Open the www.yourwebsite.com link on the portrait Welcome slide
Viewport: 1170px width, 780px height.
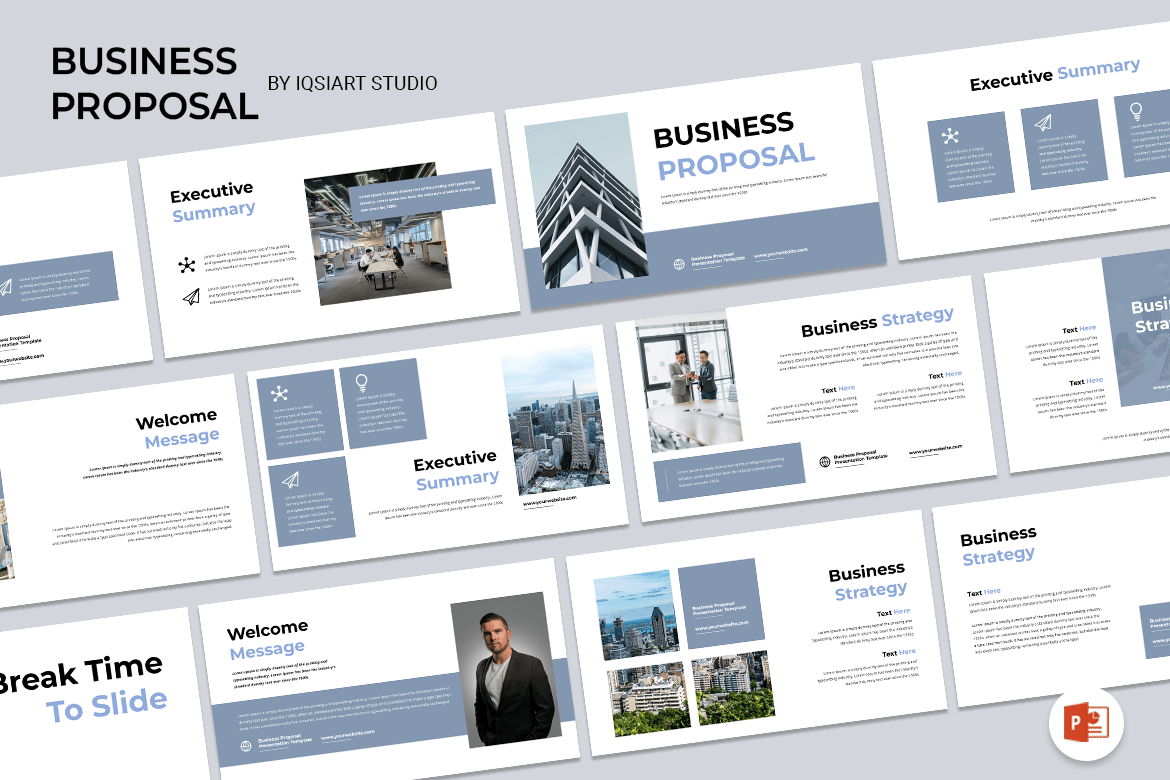pos(348,734)
